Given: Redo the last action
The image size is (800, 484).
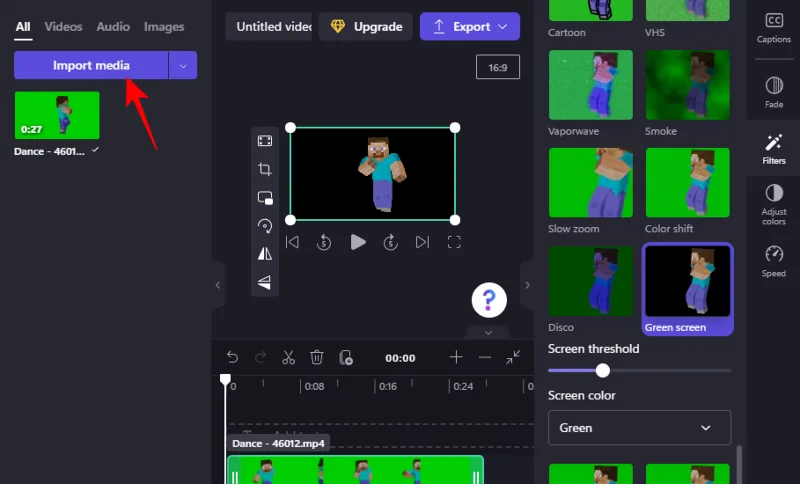Looking at the screenshot, I should coord(260,358).
